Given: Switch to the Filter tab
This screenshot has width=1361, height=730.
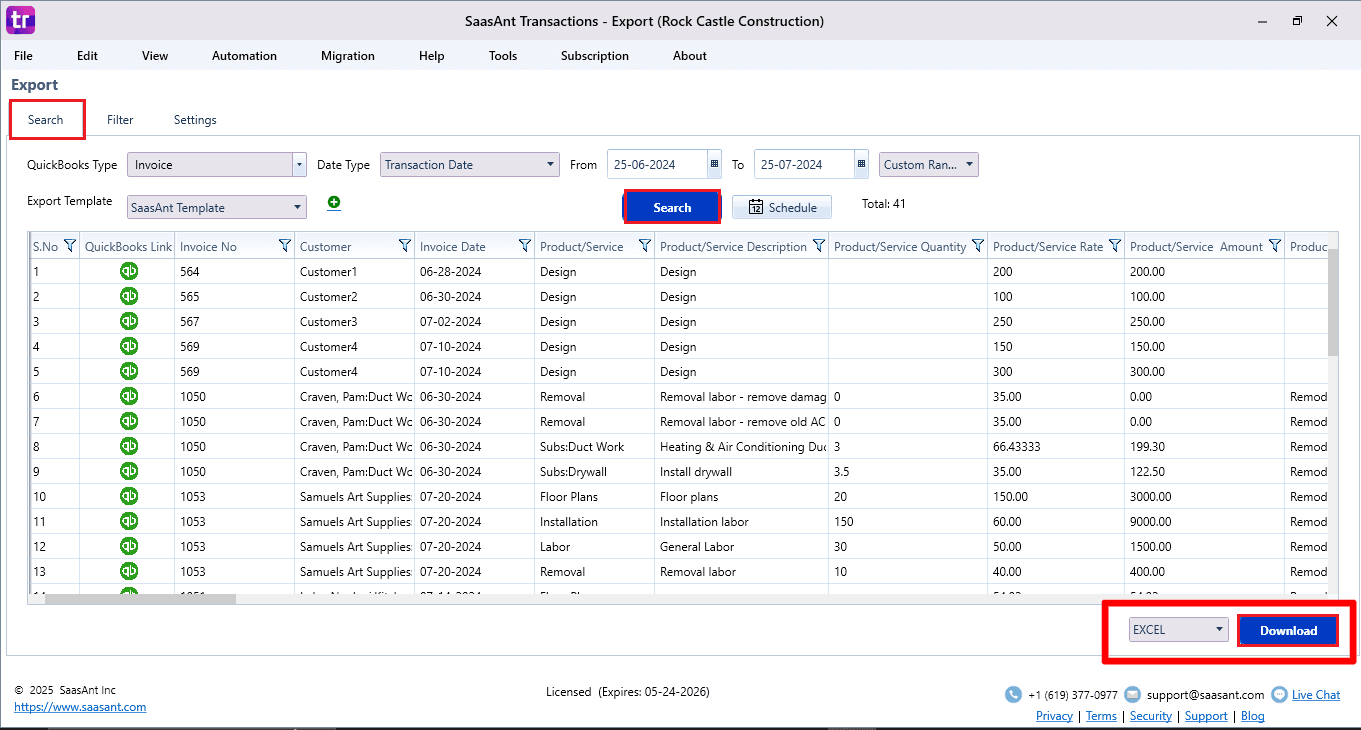Looking at the screenshot, I should [120, 119].
